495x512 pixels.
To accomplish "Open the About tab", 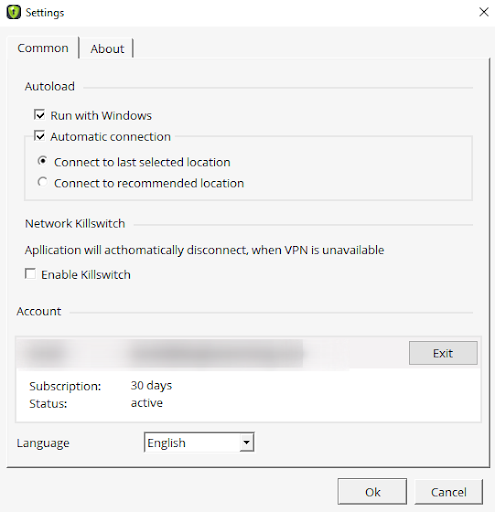I will [x=107, y=49].
